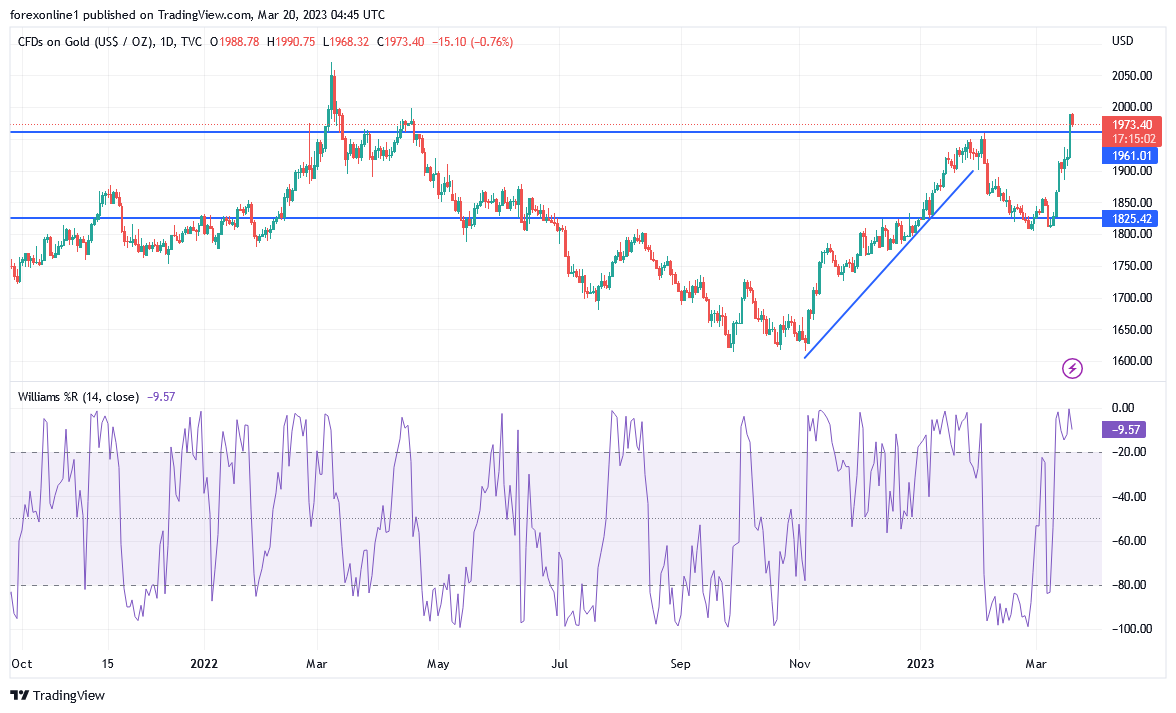Click the 2022 year marker on time axis
Screen dimensions: 1176x713
[203, 664]
